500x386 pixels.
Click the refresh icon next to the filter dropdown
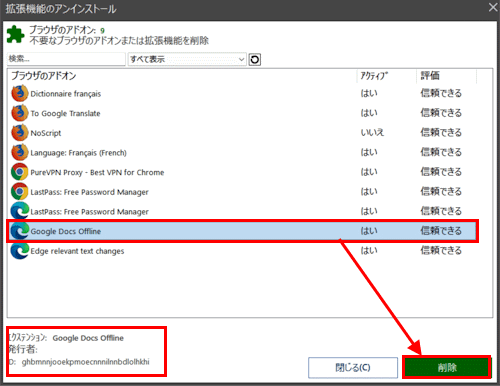click(255, 60)
